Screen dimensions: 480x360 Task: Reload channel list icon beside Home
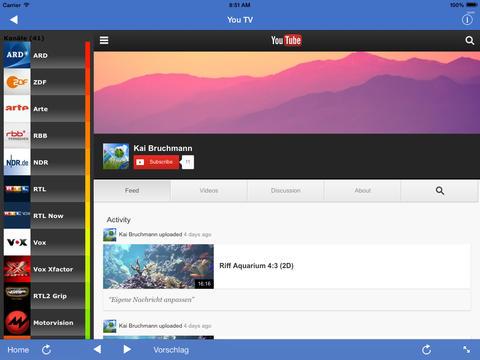46,350
